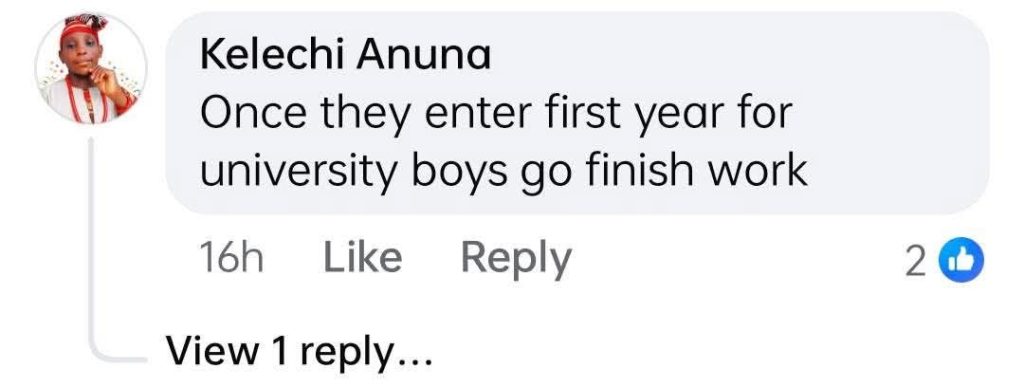Image resolution: width=1024 pixels, height=387 pixels.
Task: Open the 16h comment timestamp
Action: 231,258
